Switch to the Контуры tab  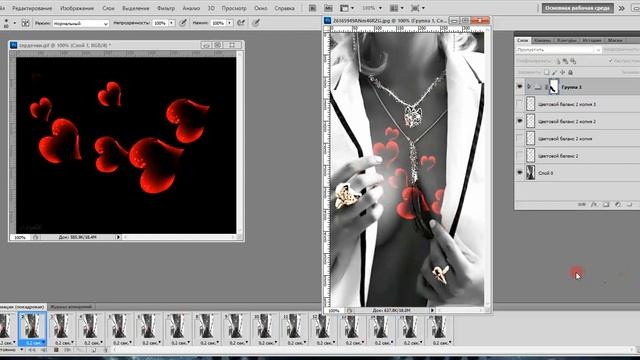[x=567, y=40]
